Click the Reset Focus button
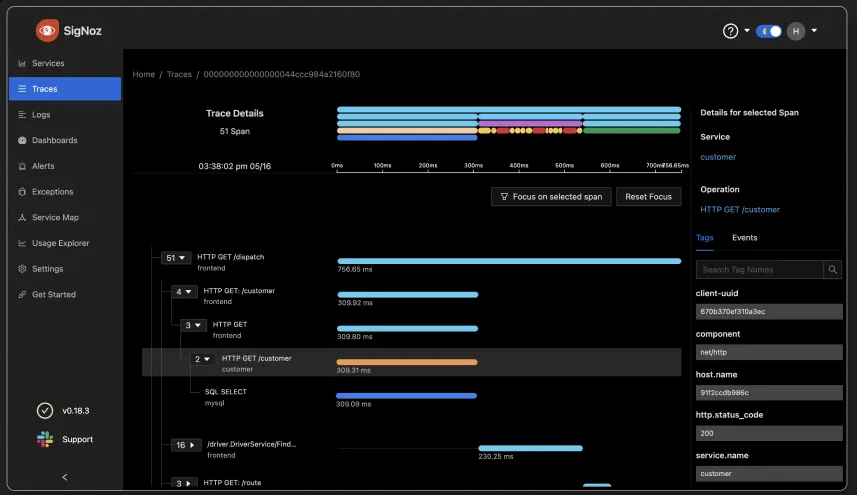 pyautogui.click(x=648, y=197)
